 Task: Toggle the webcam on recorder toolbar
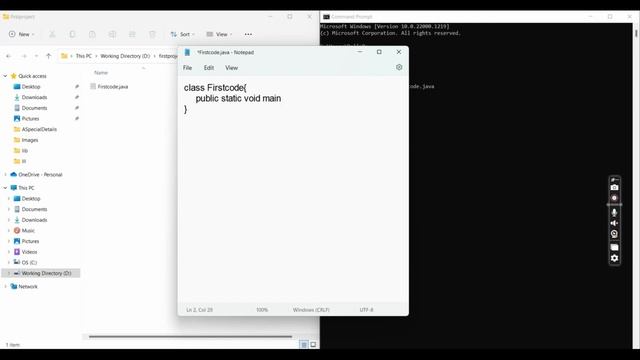[x=614, y=234]
